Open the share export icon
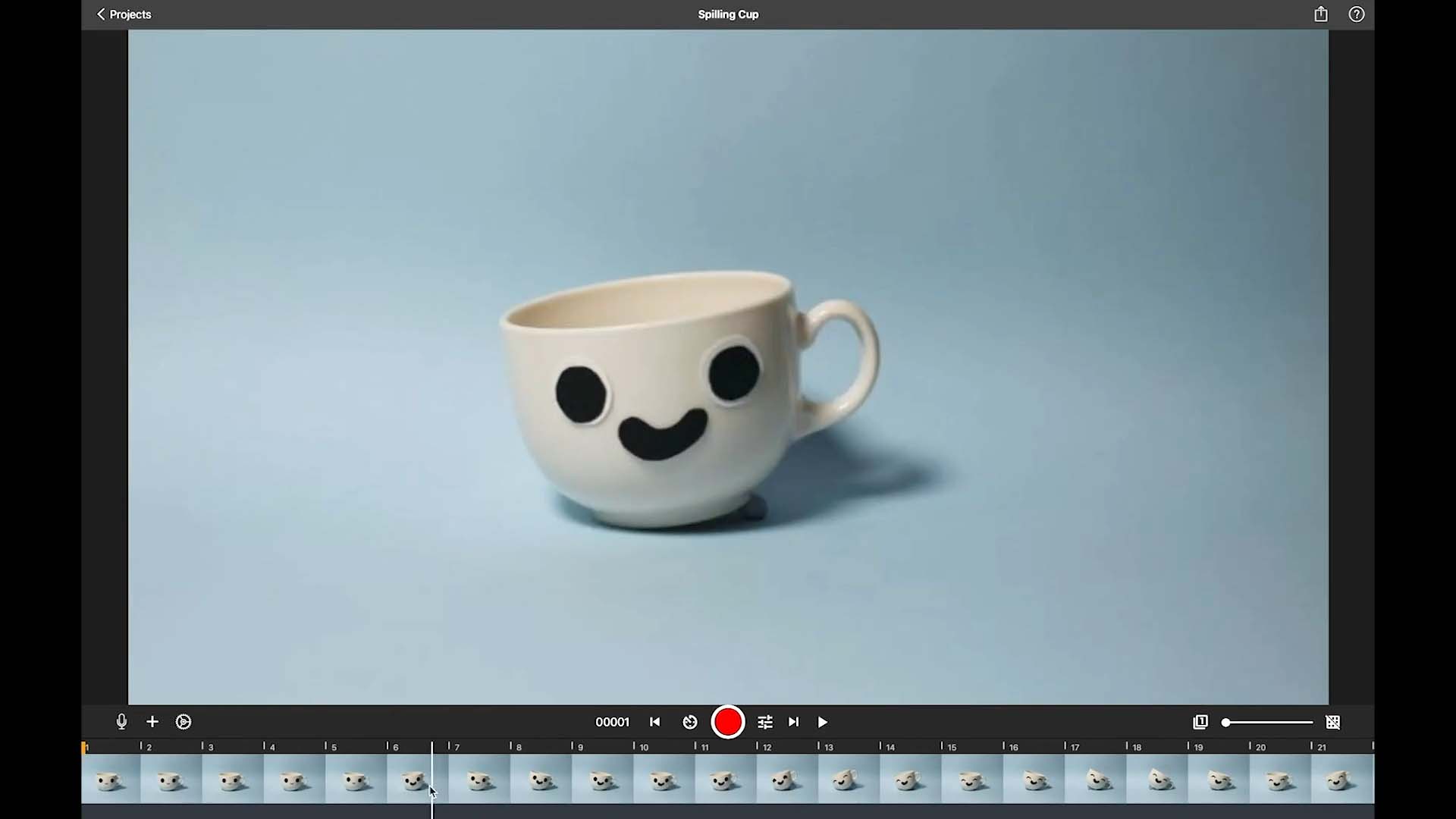Screen dimensions: 1456x819 tap(1321, 14)
